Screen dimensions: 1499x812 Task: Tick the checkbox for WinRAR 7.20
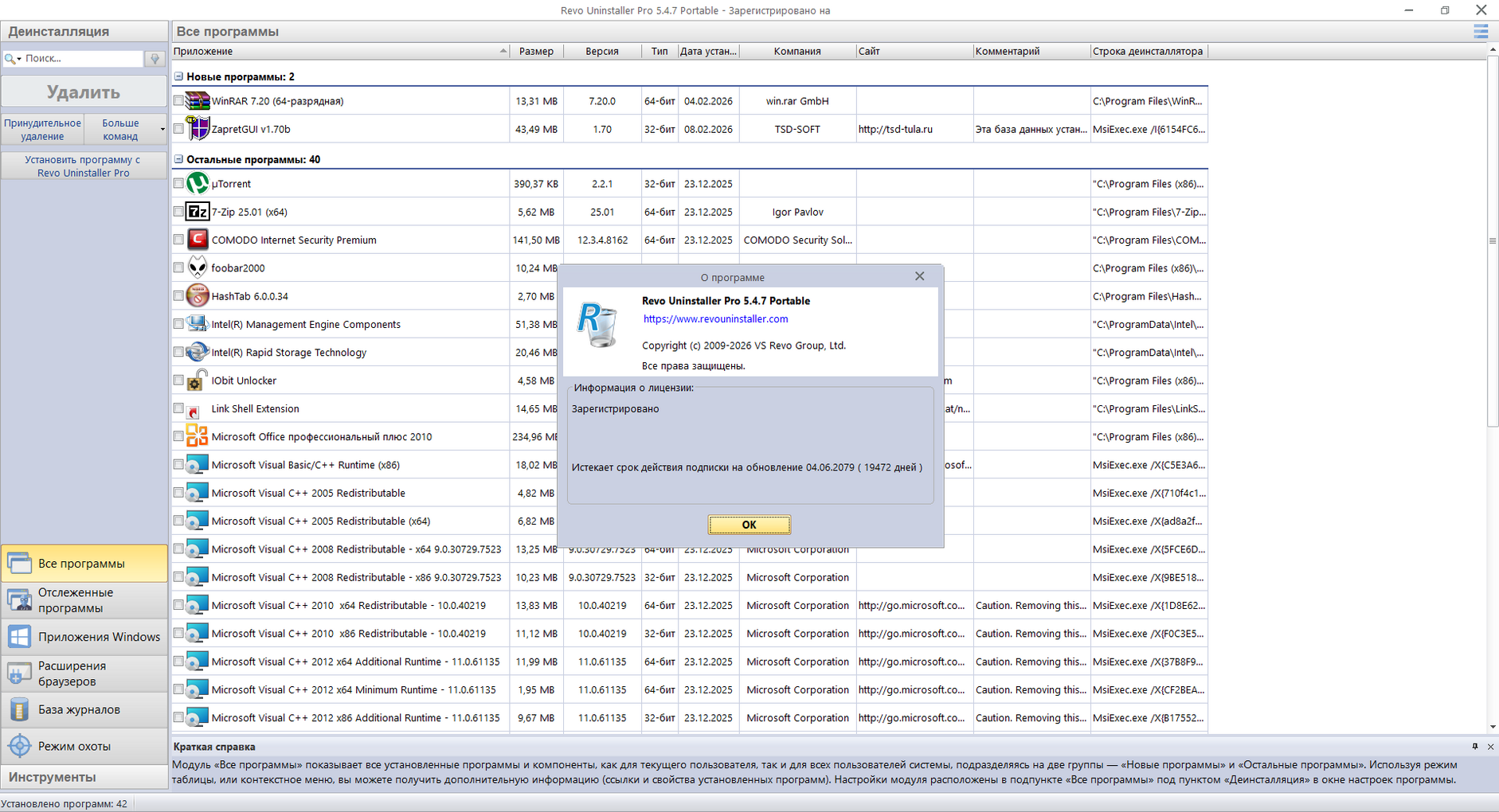178,101
